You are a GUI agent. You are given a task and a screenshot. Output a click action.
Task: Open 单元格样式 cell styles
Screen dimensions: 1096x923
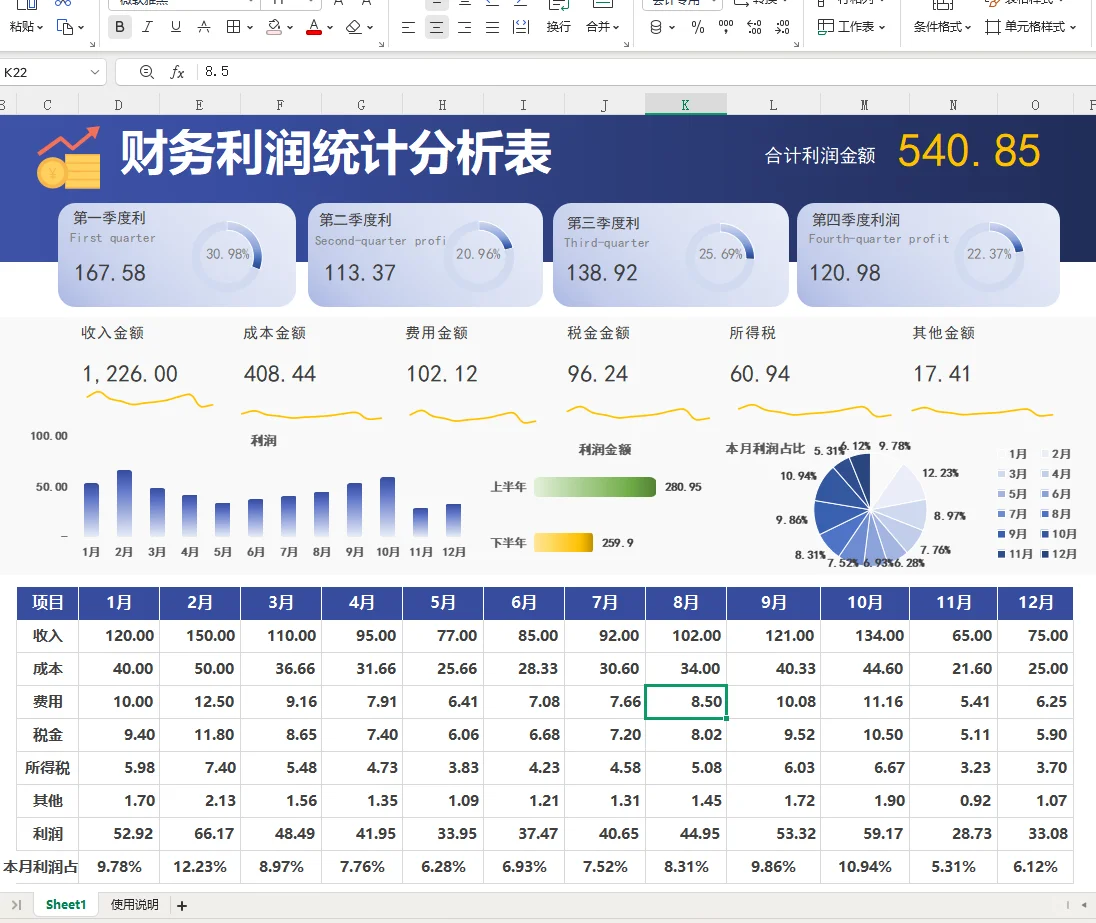pyautogui.click(x=1031, y=27)
